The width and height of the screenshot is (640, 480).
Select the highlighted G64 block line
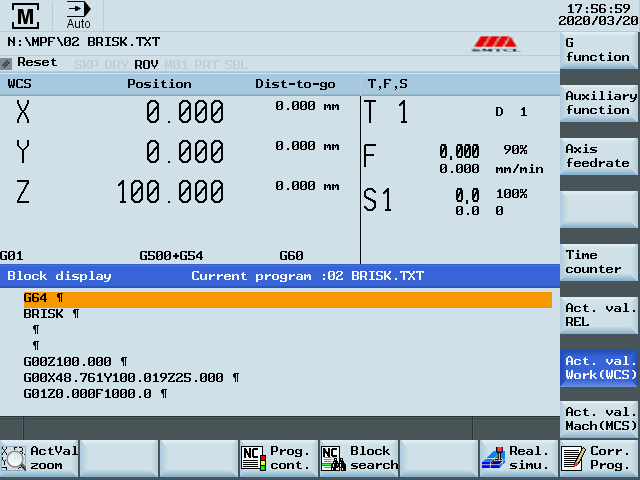tap(288, 299)
